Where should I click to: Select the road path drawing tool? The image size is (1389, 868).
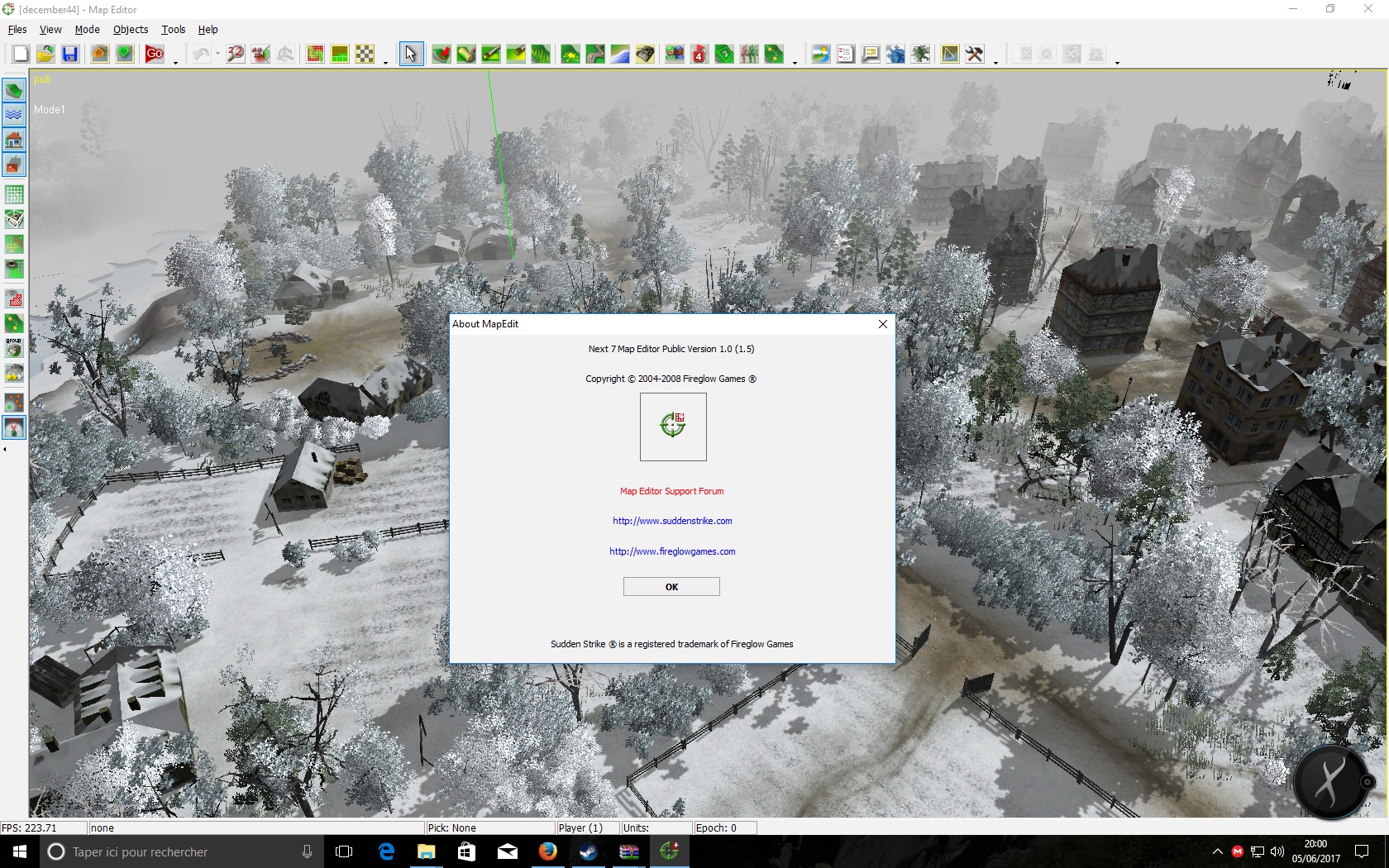595,55
